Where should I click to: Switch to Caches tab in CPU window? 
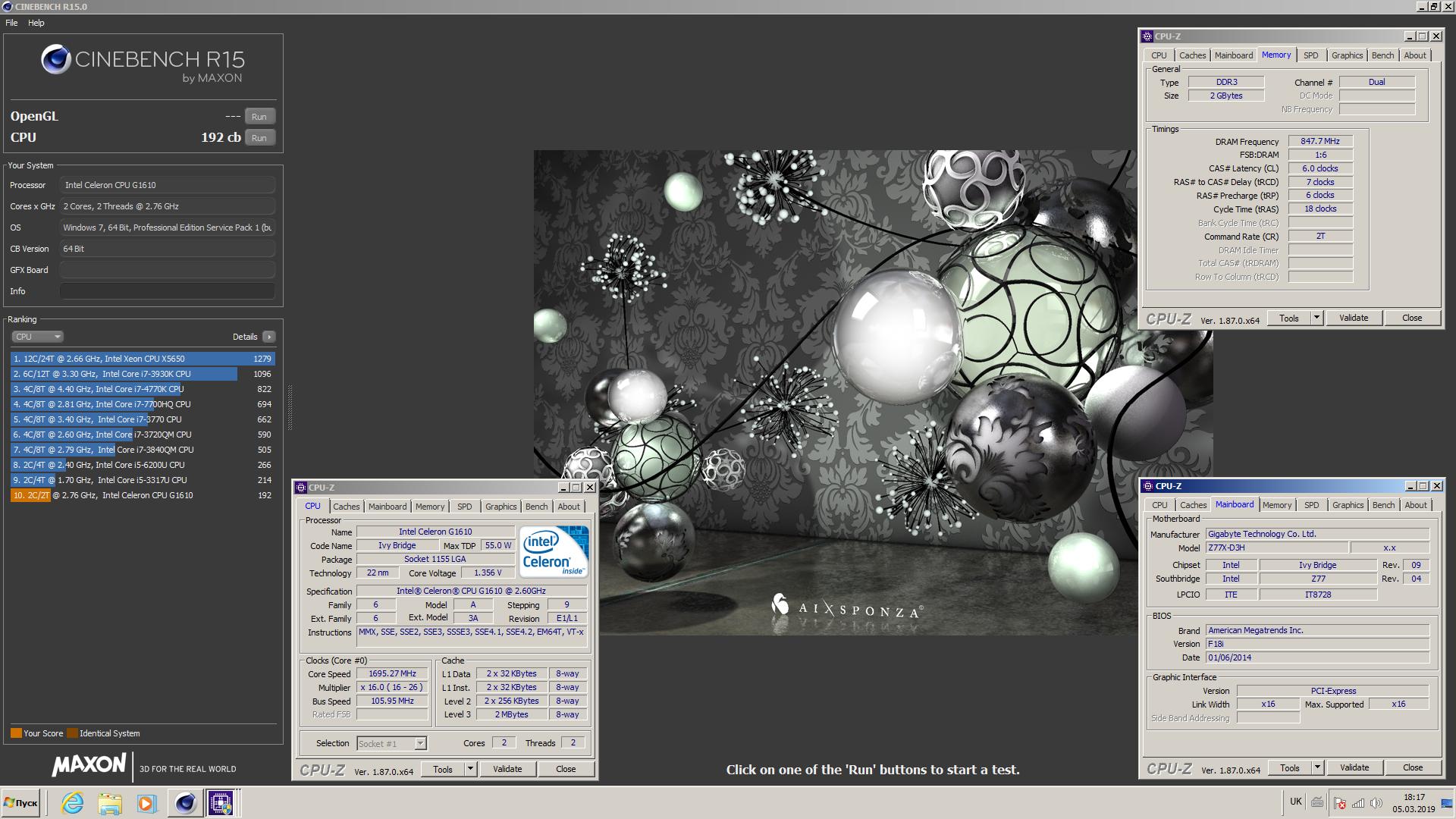347,507
